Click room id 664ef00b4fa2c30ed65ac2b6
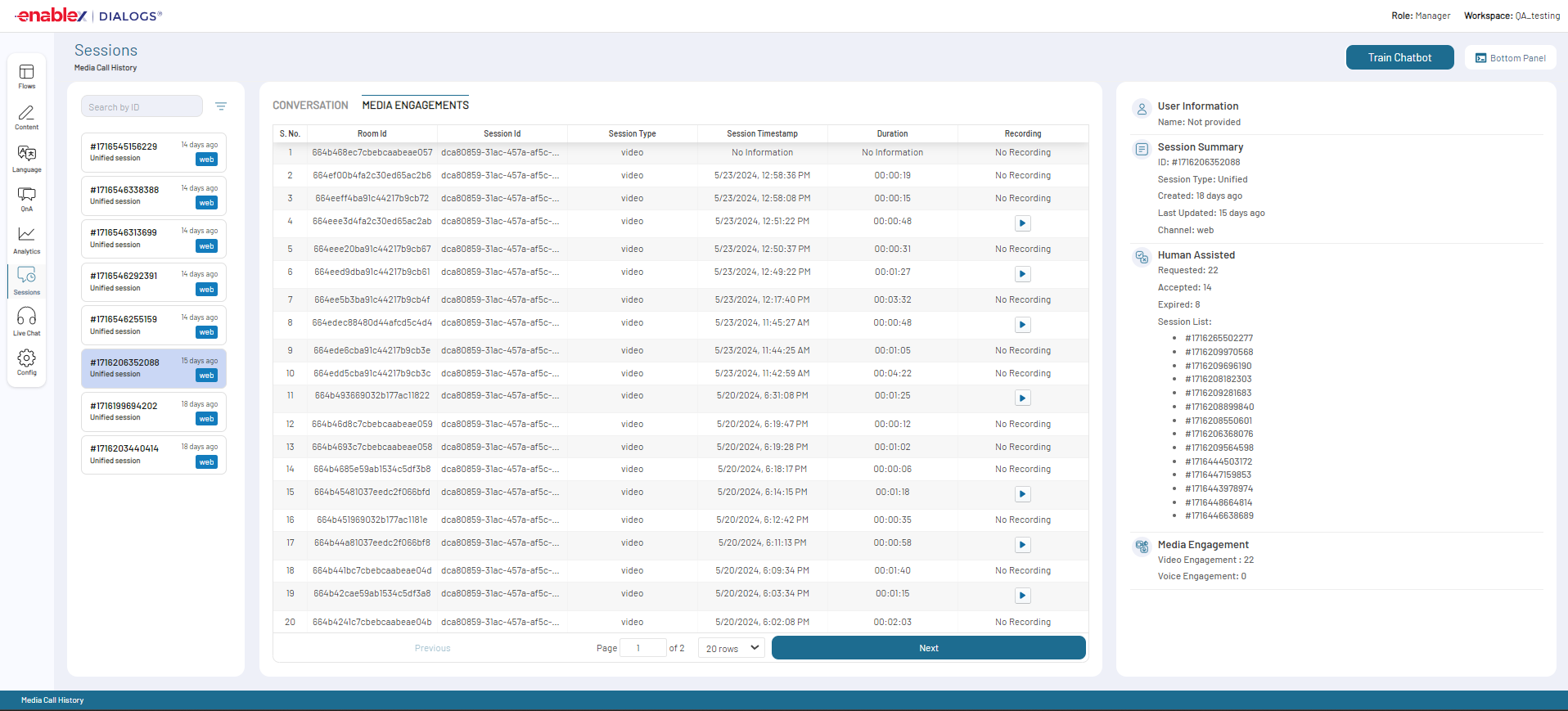Viewport: 1568px width, 711px height. coord(372,175)
